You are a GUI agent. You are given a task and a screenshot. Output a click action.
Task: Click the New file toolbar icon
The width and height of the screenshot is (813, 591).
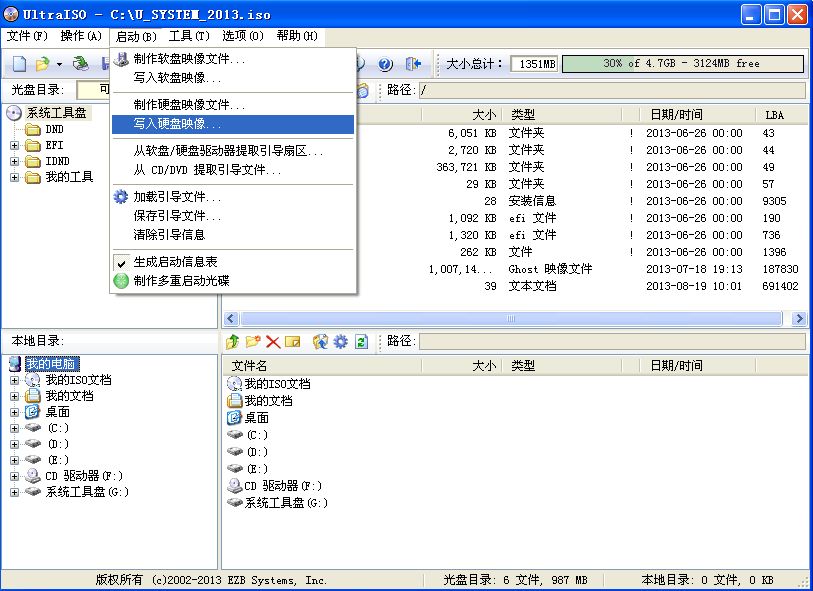[19, 64]
